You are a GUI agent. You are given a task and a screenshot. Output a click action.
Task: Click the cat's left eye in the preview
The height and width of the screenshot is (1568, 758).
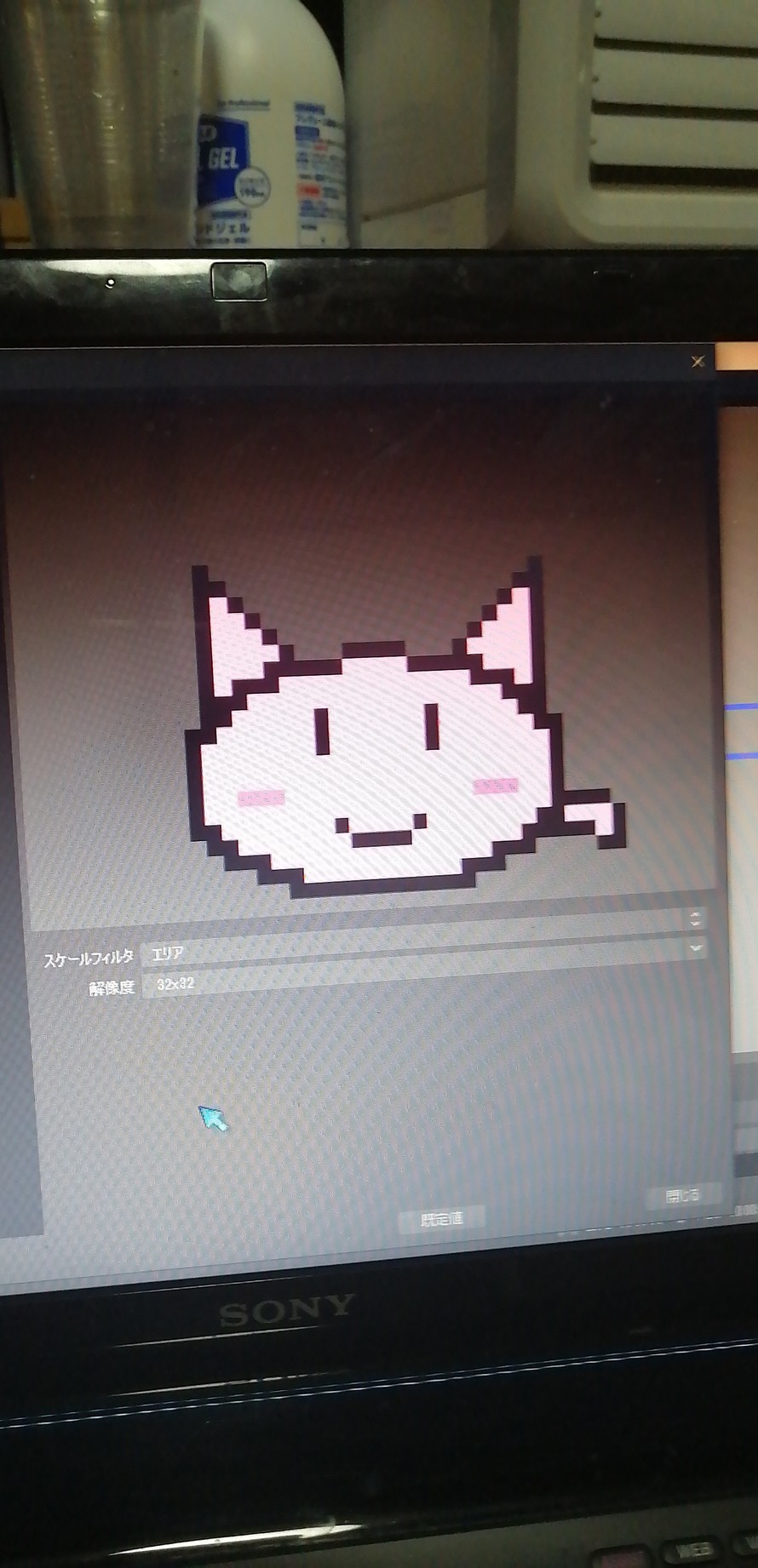coord(322,730)
